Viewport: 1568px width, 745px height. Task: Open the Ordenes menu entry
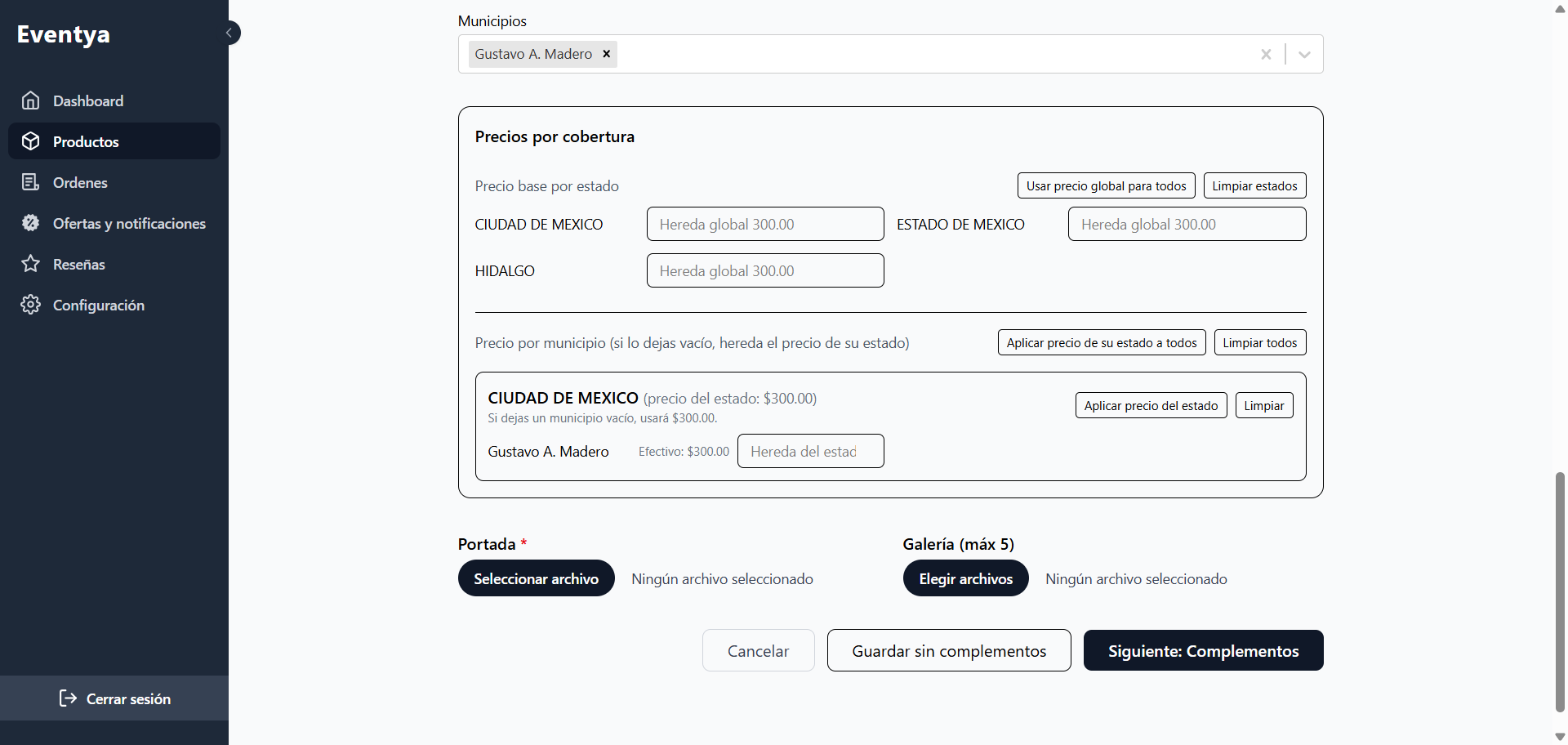coord(79,182)
